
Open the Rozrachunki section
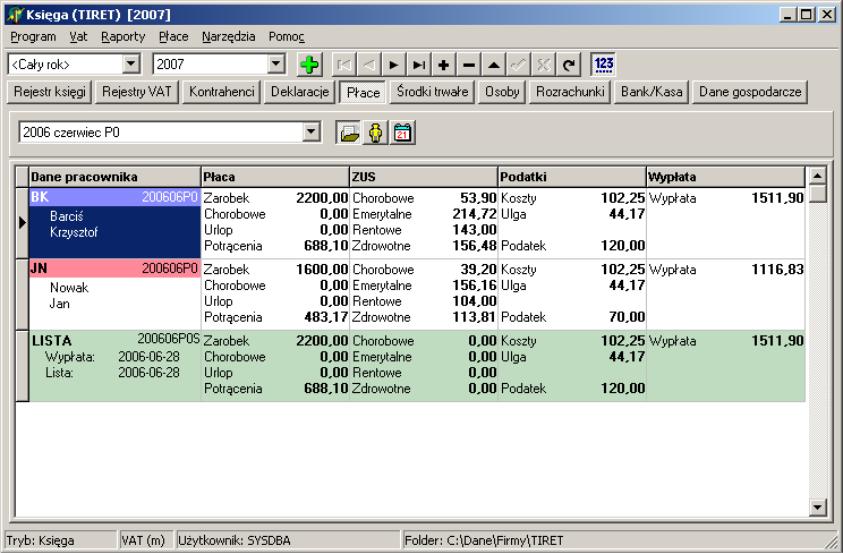point(570,92)
